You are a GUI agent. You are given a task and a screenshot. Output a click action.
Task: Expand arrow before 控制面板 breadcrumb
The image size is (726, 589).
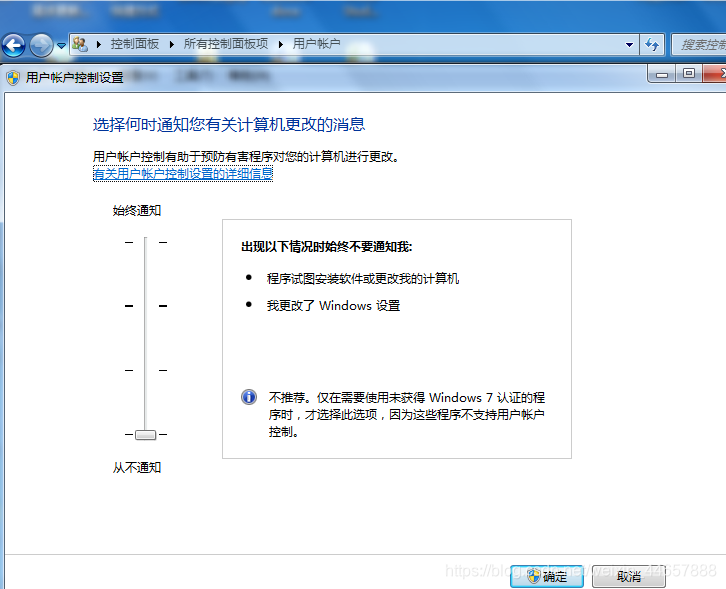[99, 44]
